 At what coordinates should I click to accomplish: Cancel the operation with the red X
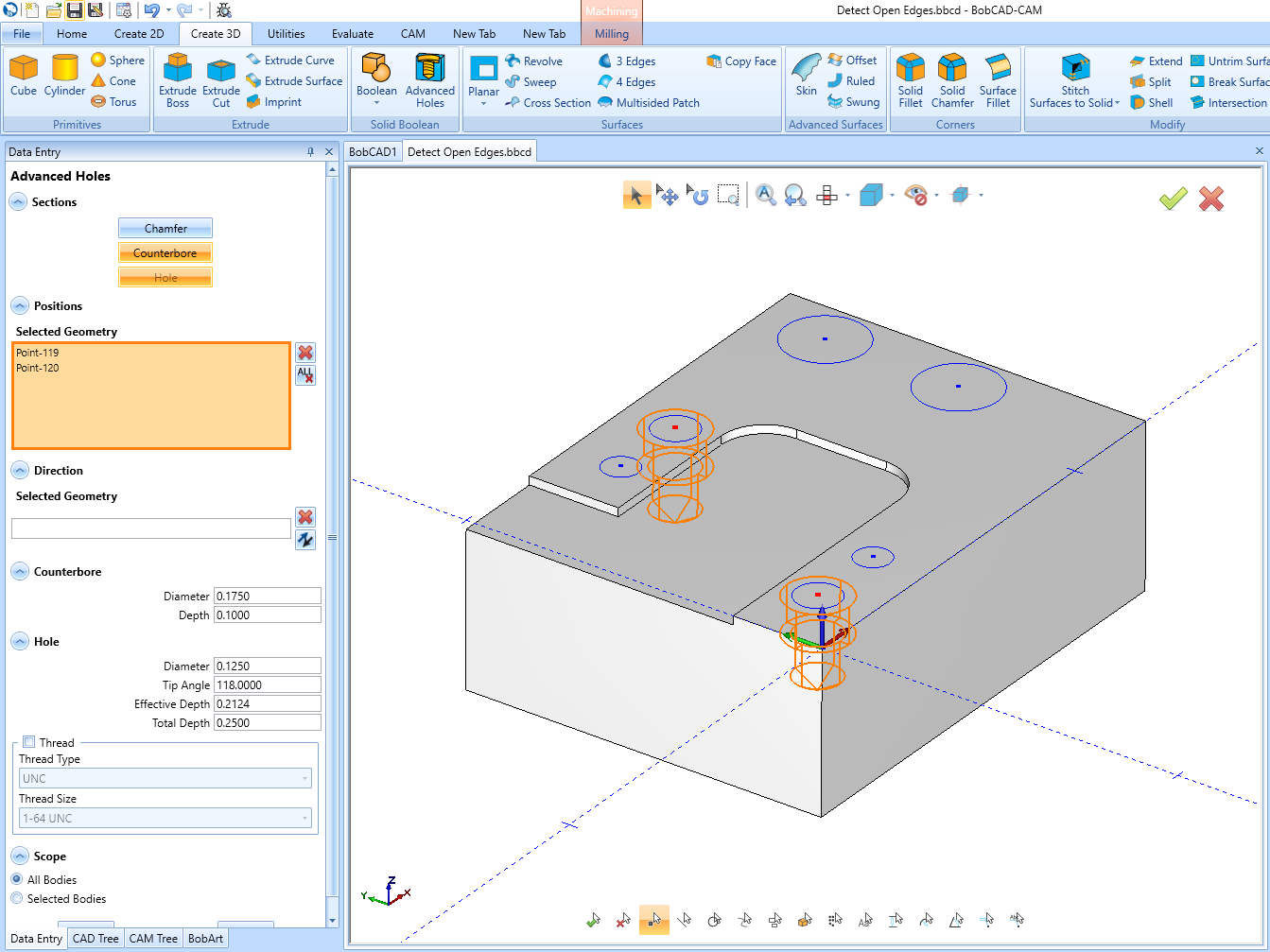pyautogui.click(x=1210, y=199)
